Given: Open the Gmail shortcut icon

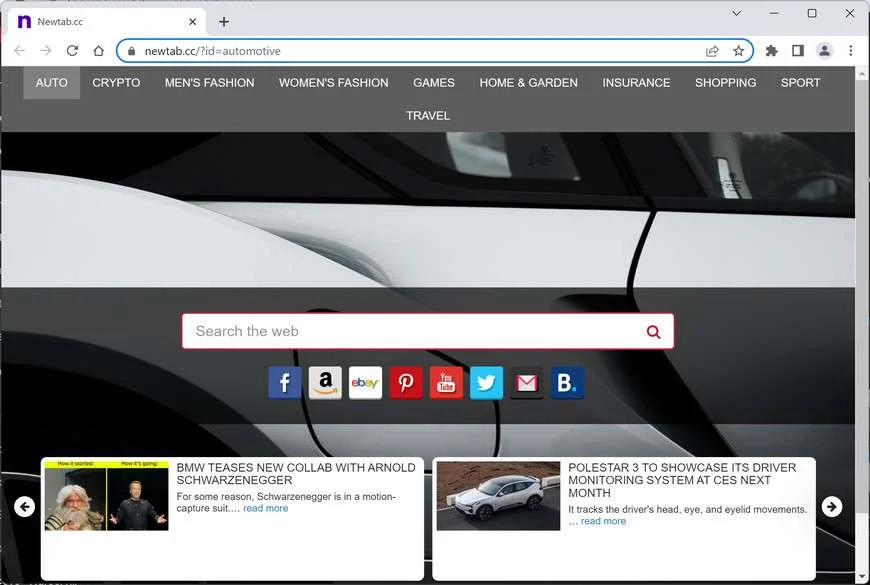Looking at the screenshot, I should point(527,382).
